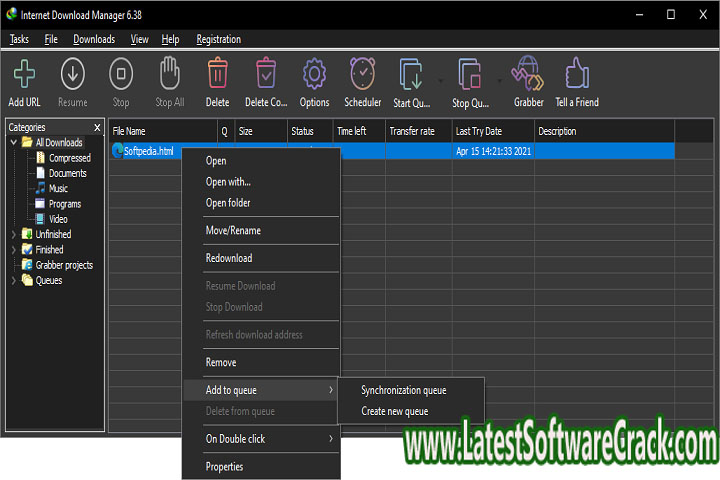720x480 pixels.
Task: Open the Start Queue dropdown arrow
Action: pyautogui.click(x=440, y=81)
